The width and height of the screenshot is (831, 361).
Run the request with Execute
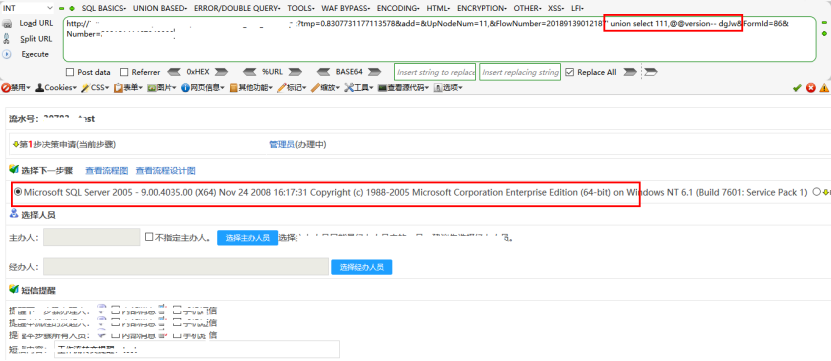point(7,54)
